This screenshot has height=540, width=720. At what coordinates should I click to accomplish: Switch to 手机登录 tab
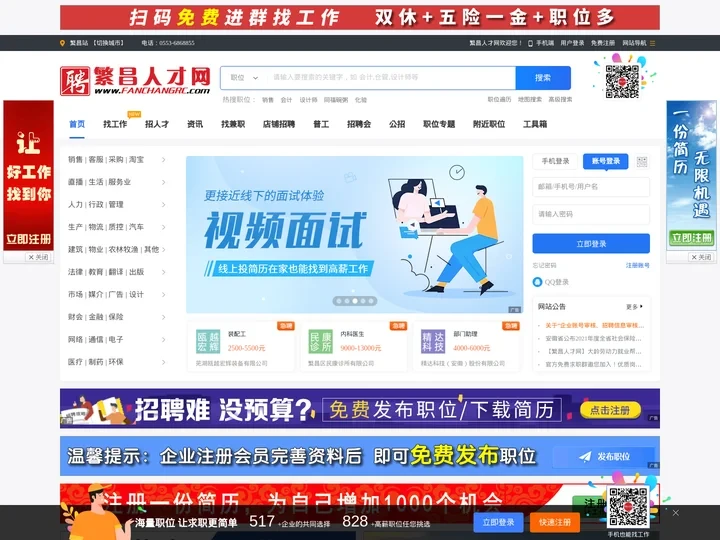pos(555,161)
